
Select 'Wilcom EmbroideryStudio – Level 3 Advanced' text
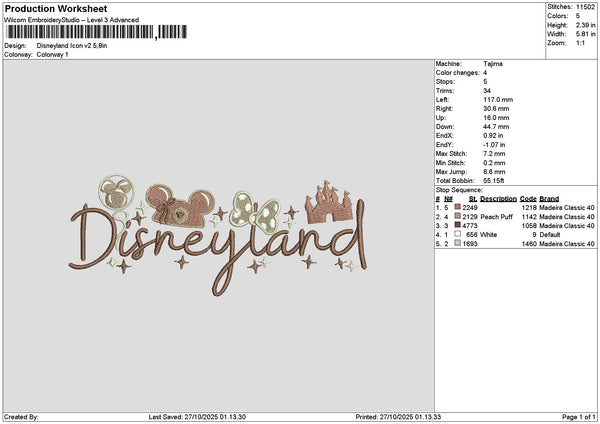(x=72, y=20)
